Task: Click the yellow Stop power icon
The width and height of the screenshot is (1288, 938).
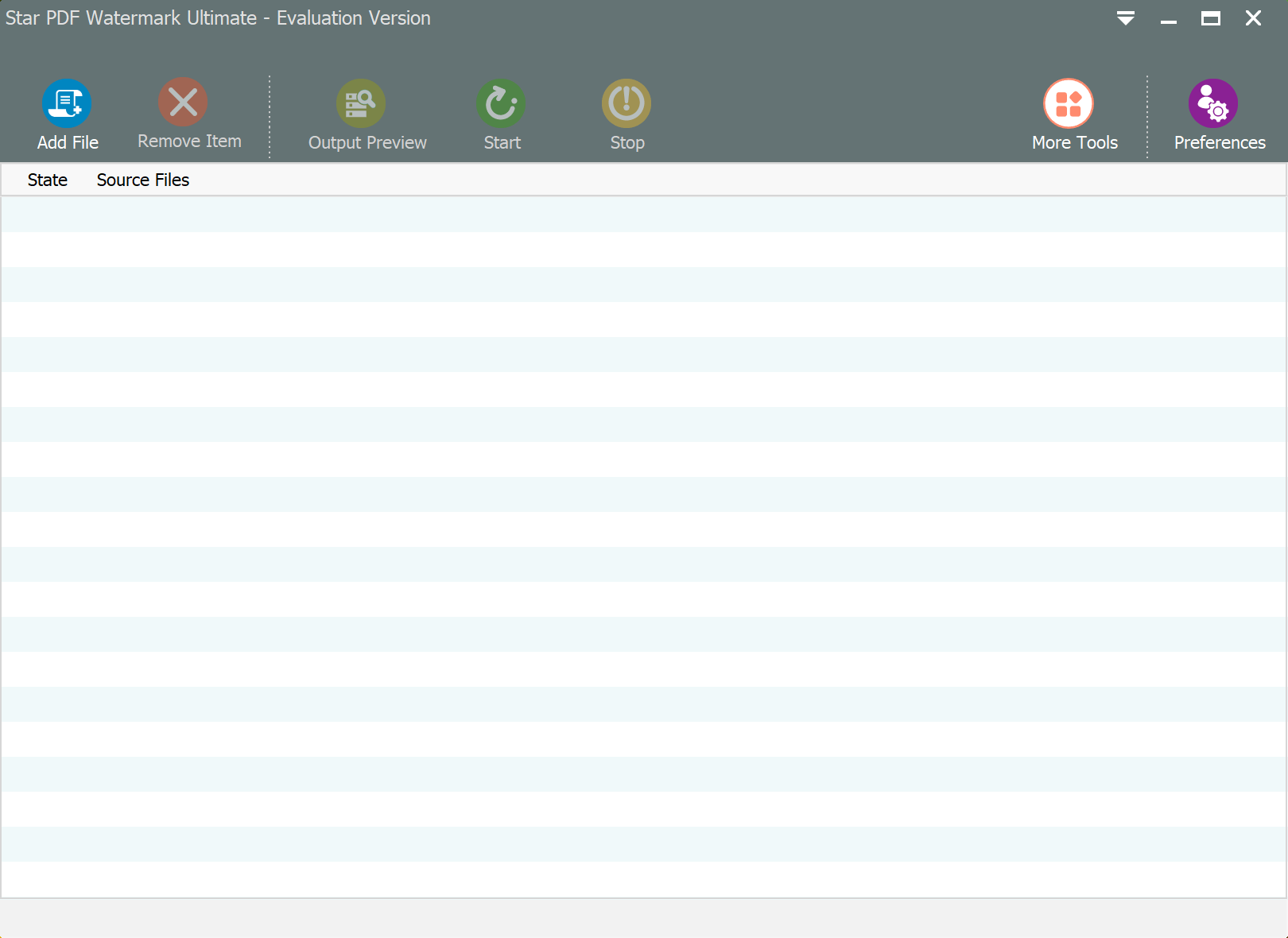Action: pos(627,103)
